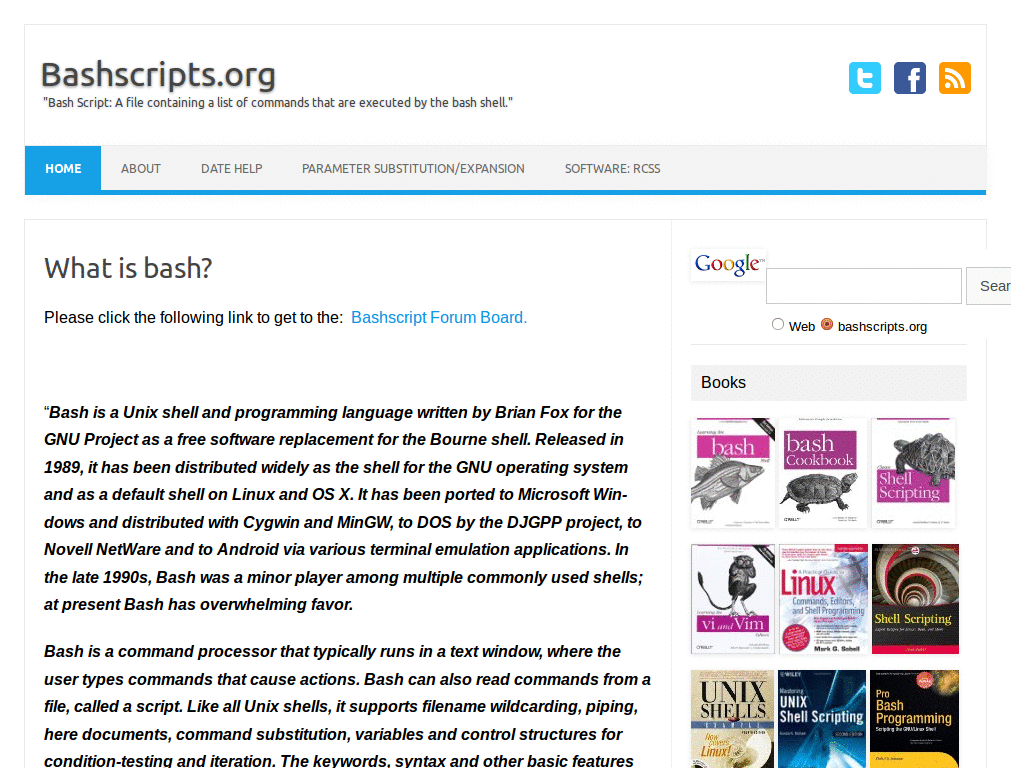Open the Twitter social icon

click(865, 78)
